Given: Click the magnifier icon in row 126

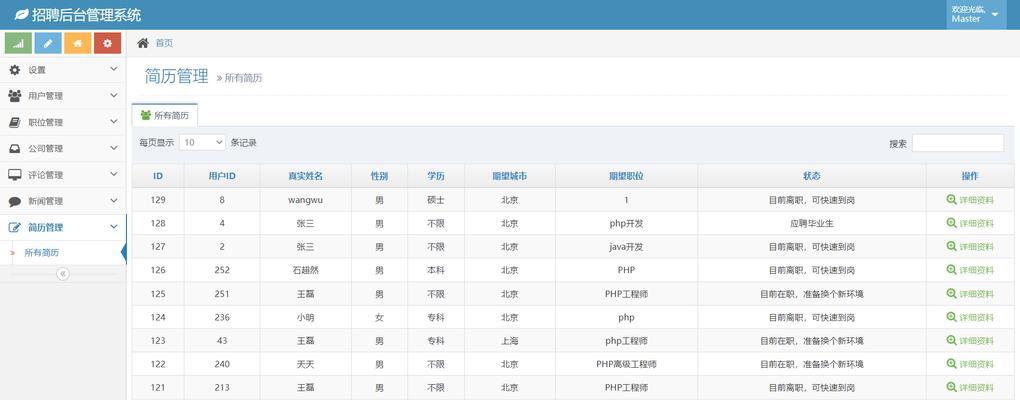Looking at the screenshot, I should pos(951,270).
